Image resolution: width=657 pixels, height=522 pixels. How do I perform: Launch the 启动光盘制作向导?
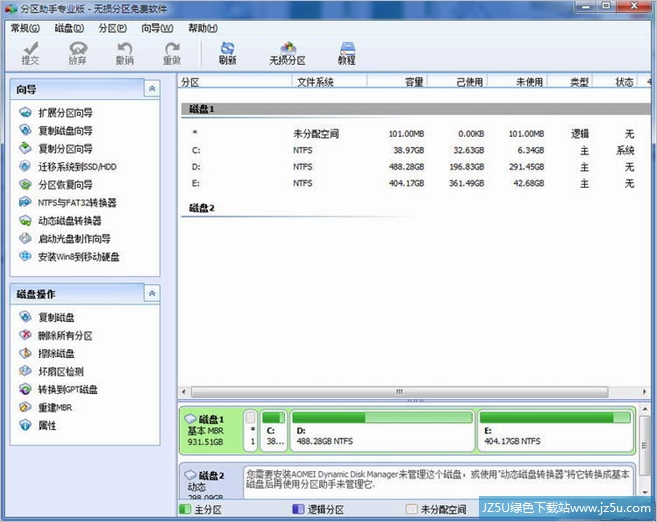click(x=65, y=238)
